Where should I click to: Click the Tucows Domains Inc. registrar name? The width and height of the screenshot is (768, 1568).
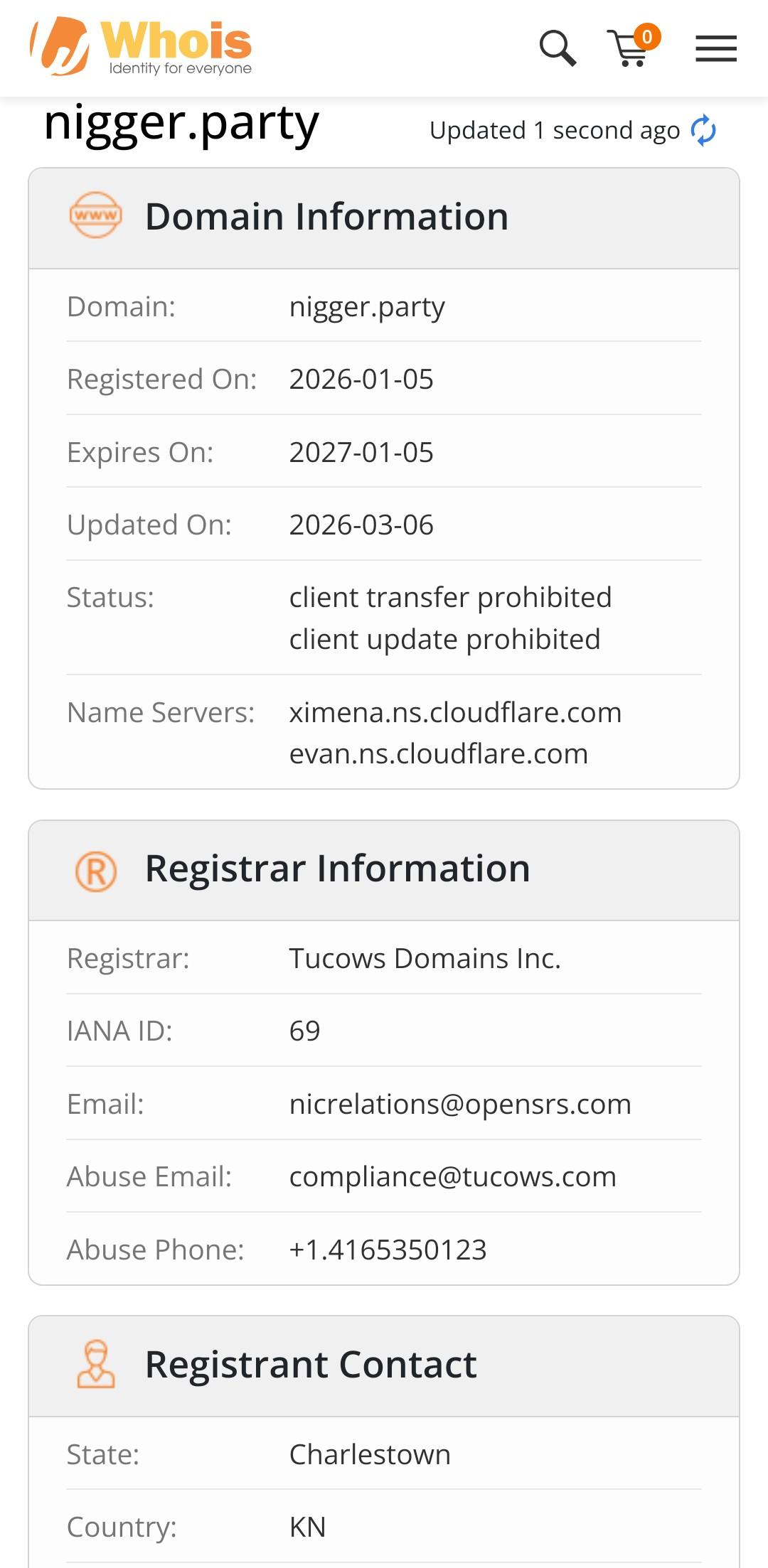tap(425, 958)
